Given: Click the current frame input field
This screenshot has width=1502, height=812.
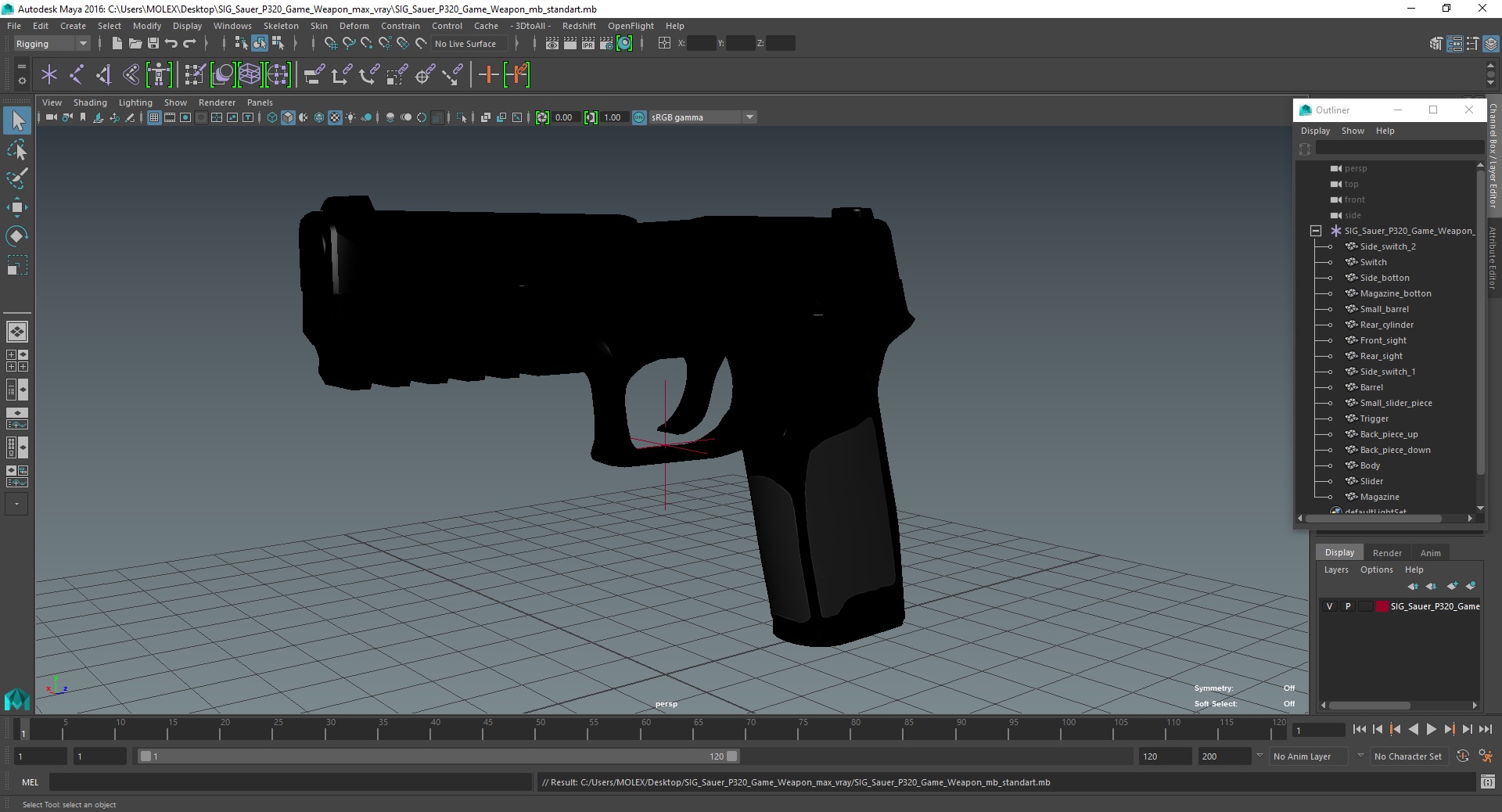Looking at the screenshot, I should click(x=1319, y=730).
